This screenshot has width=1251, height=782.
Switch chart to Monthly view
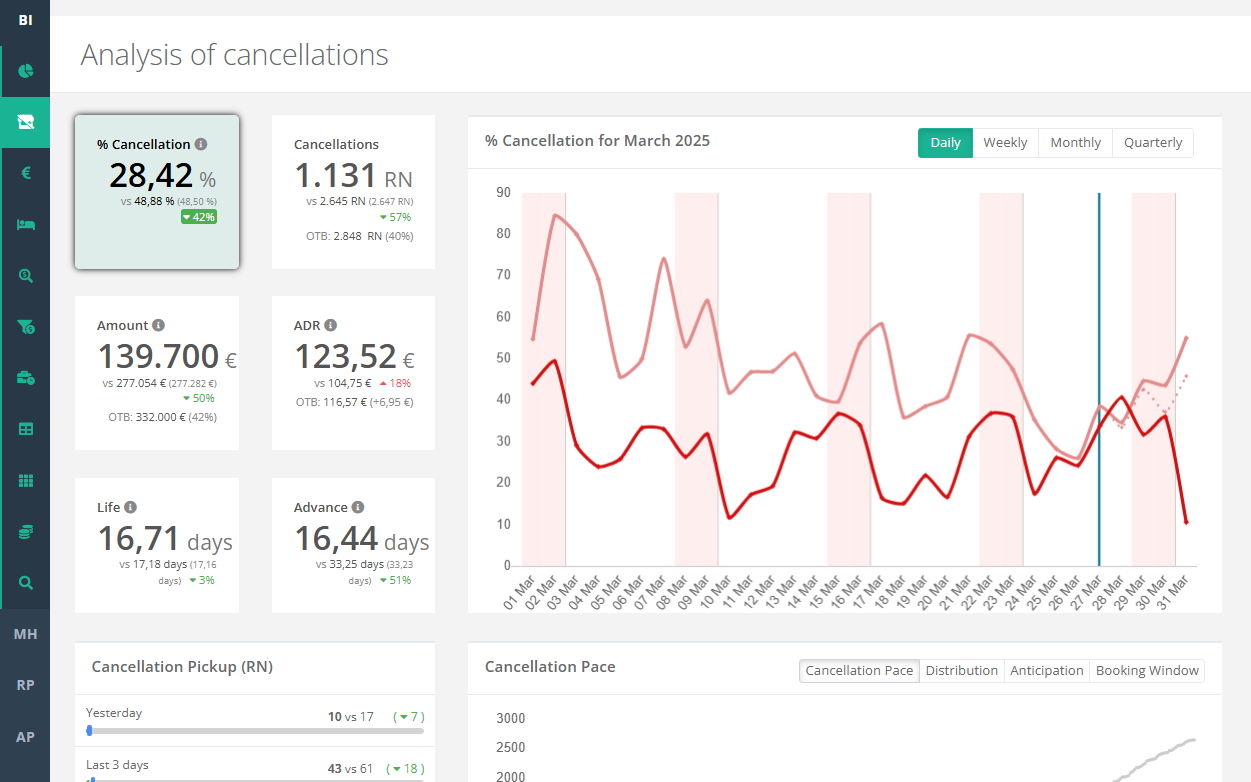tap(1075, 143)
